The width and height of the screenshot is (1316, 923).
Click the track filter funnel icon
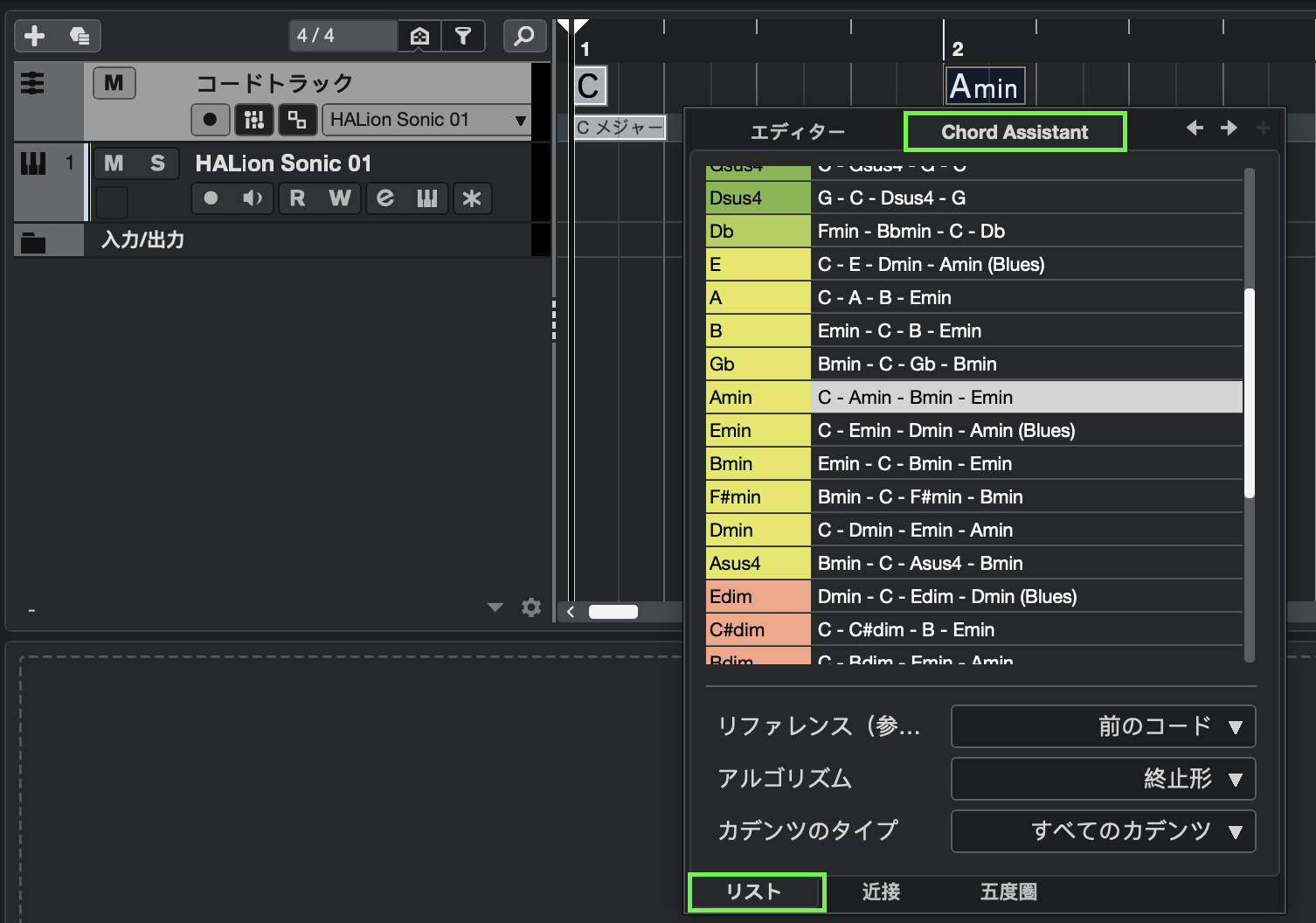click(463, 36)
